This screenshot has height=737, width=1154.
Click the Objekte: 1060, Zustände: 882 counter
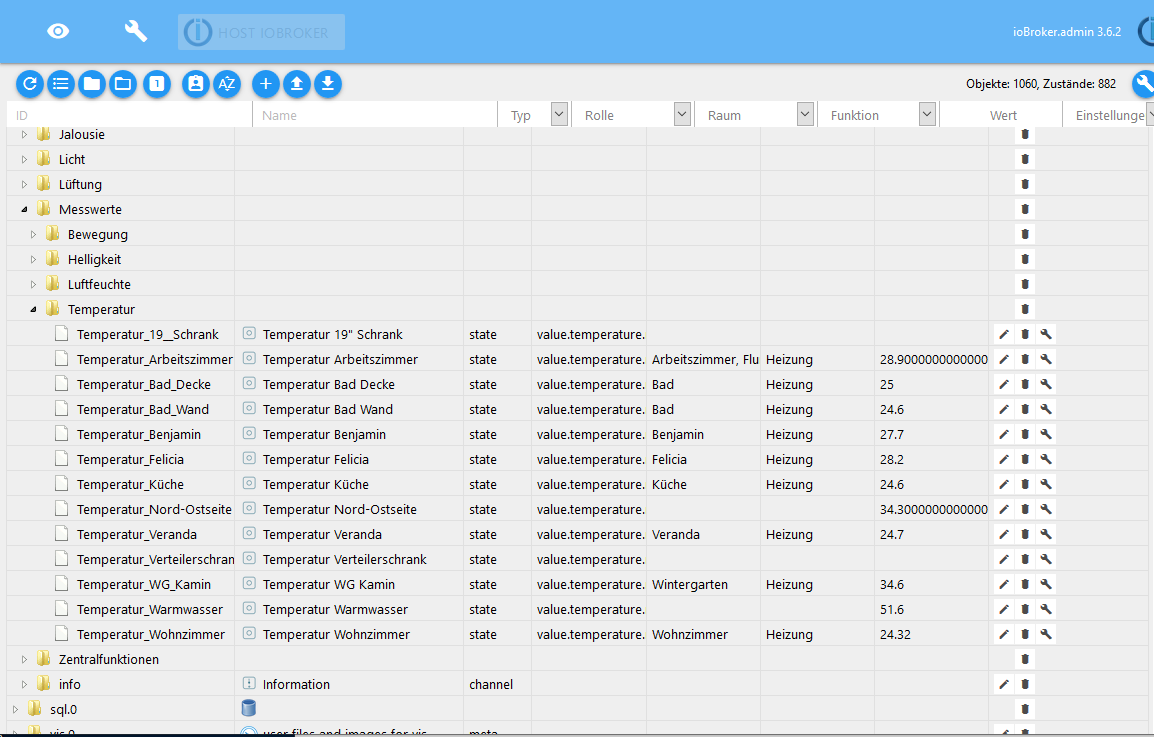click(x=1041, y=84)
